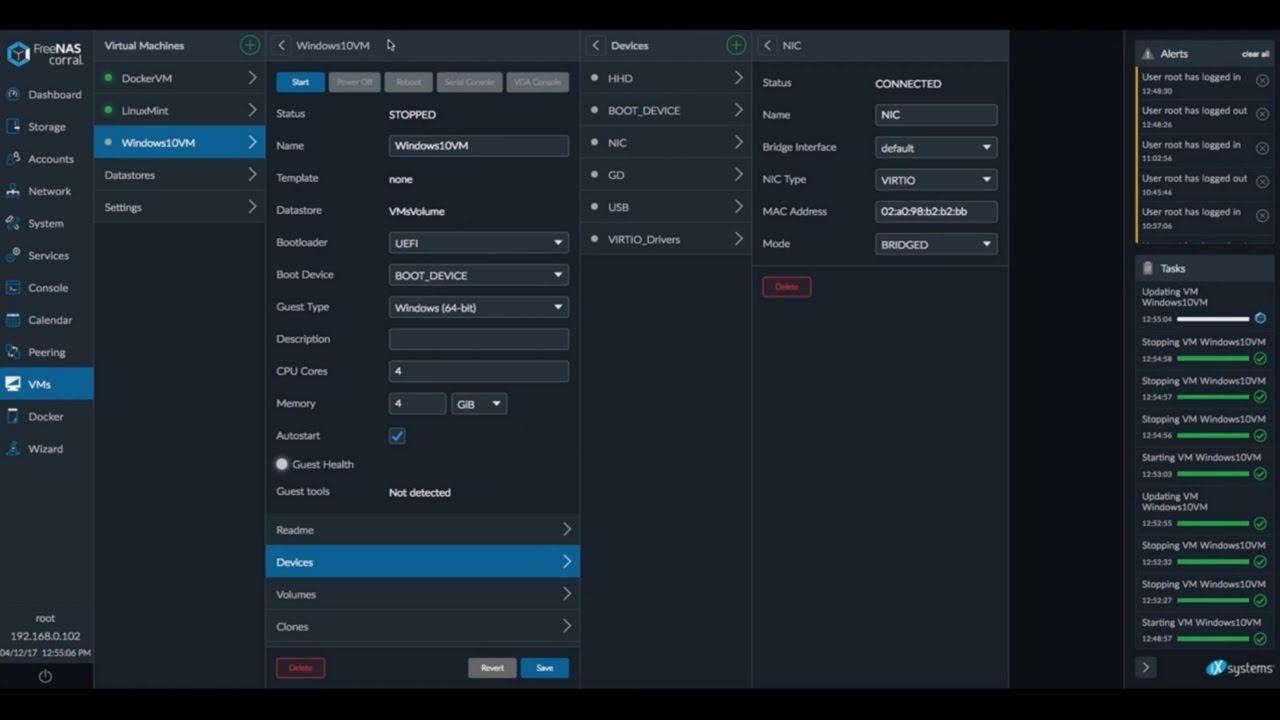Open the Network sidebar icon
This screenshot has width=1280, height=720.
coord(13,190)
